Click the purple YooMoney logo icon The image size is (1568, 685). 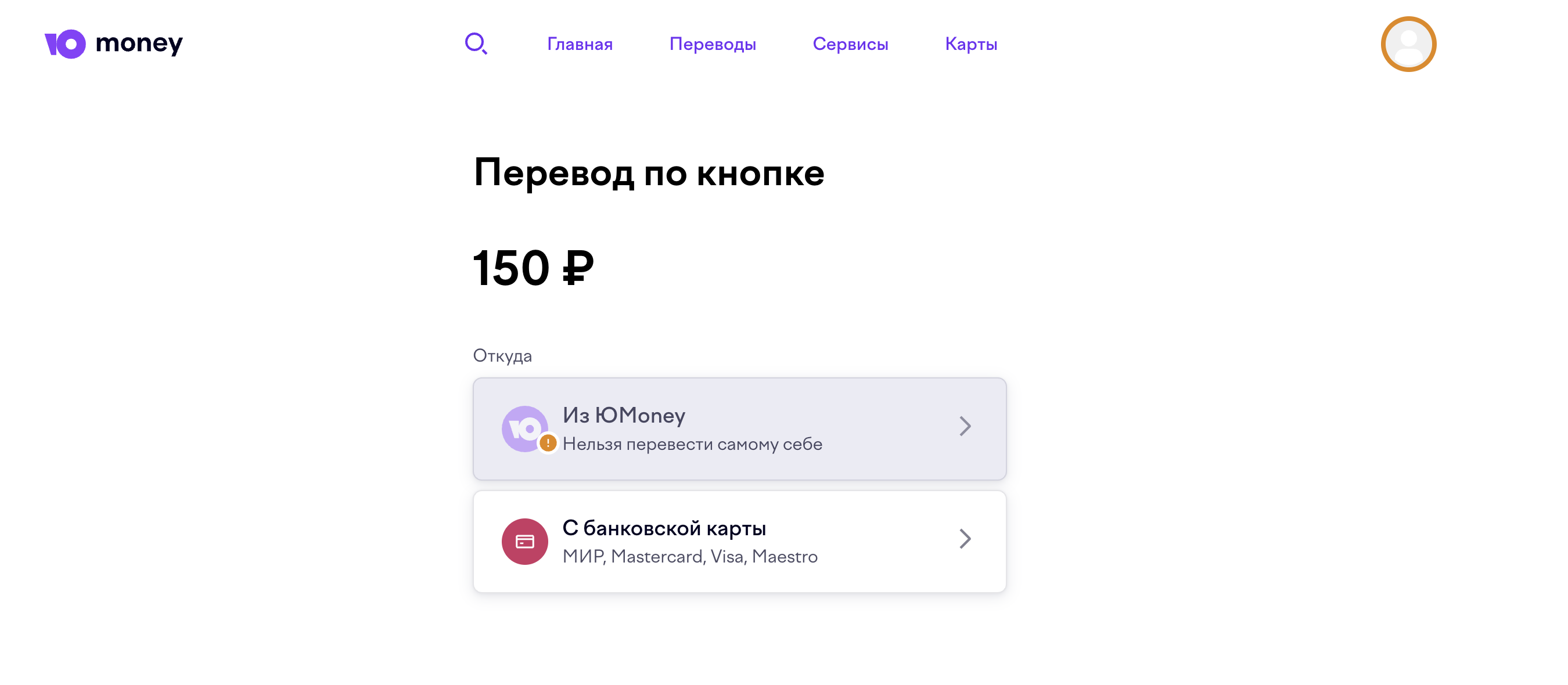pos(65,44)
